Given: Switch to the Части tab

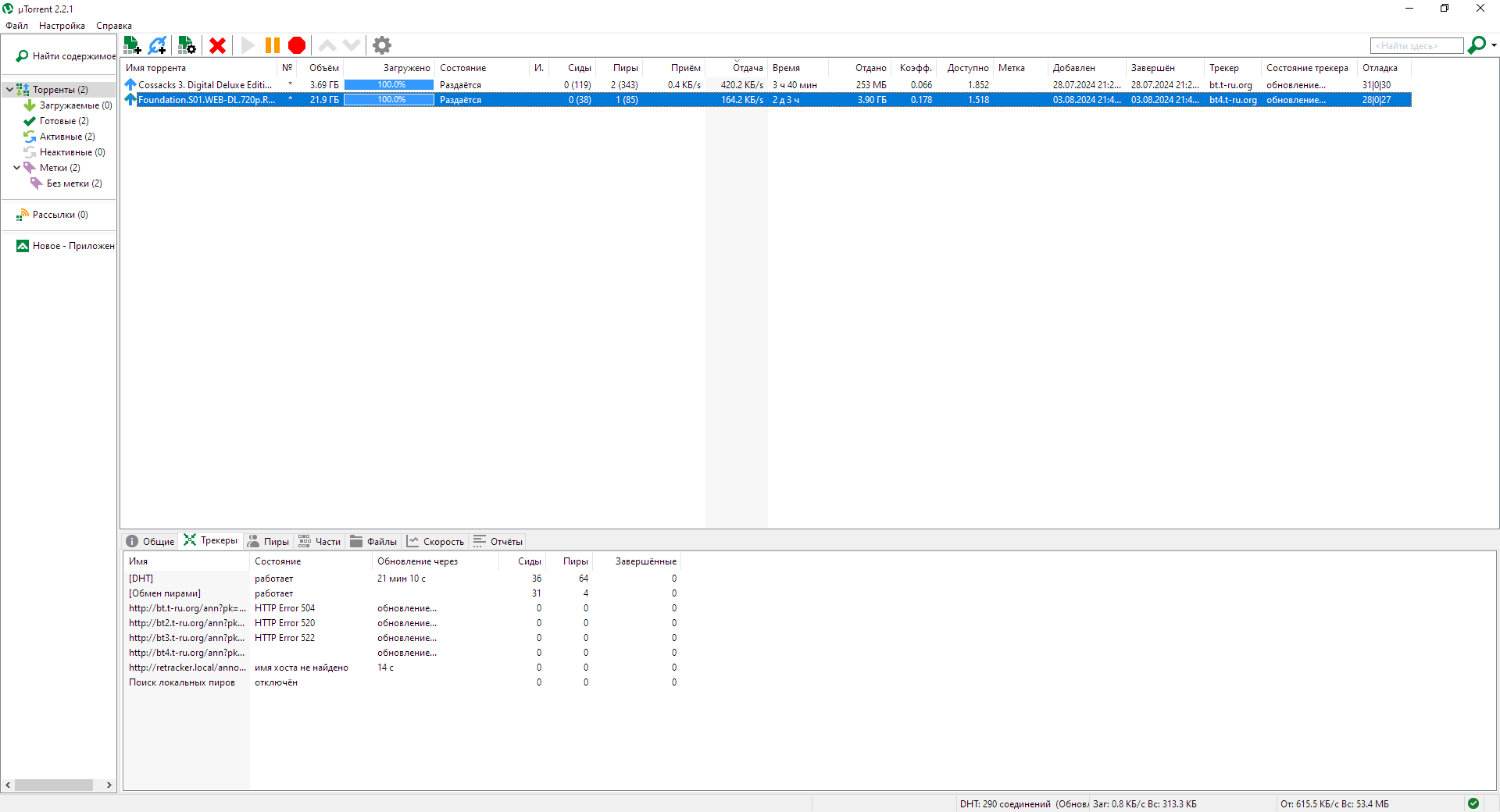Looking at the screenshot, I should [320, 541].
